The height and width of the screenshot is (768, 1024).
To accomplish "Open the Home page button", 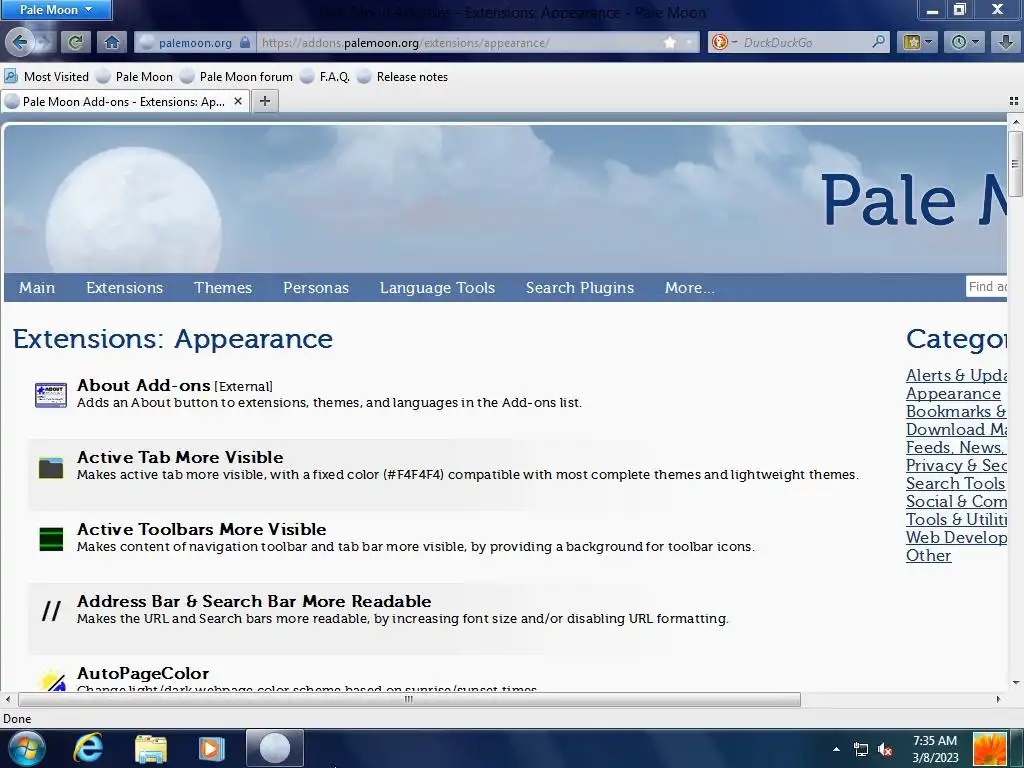I will point(112,42).
